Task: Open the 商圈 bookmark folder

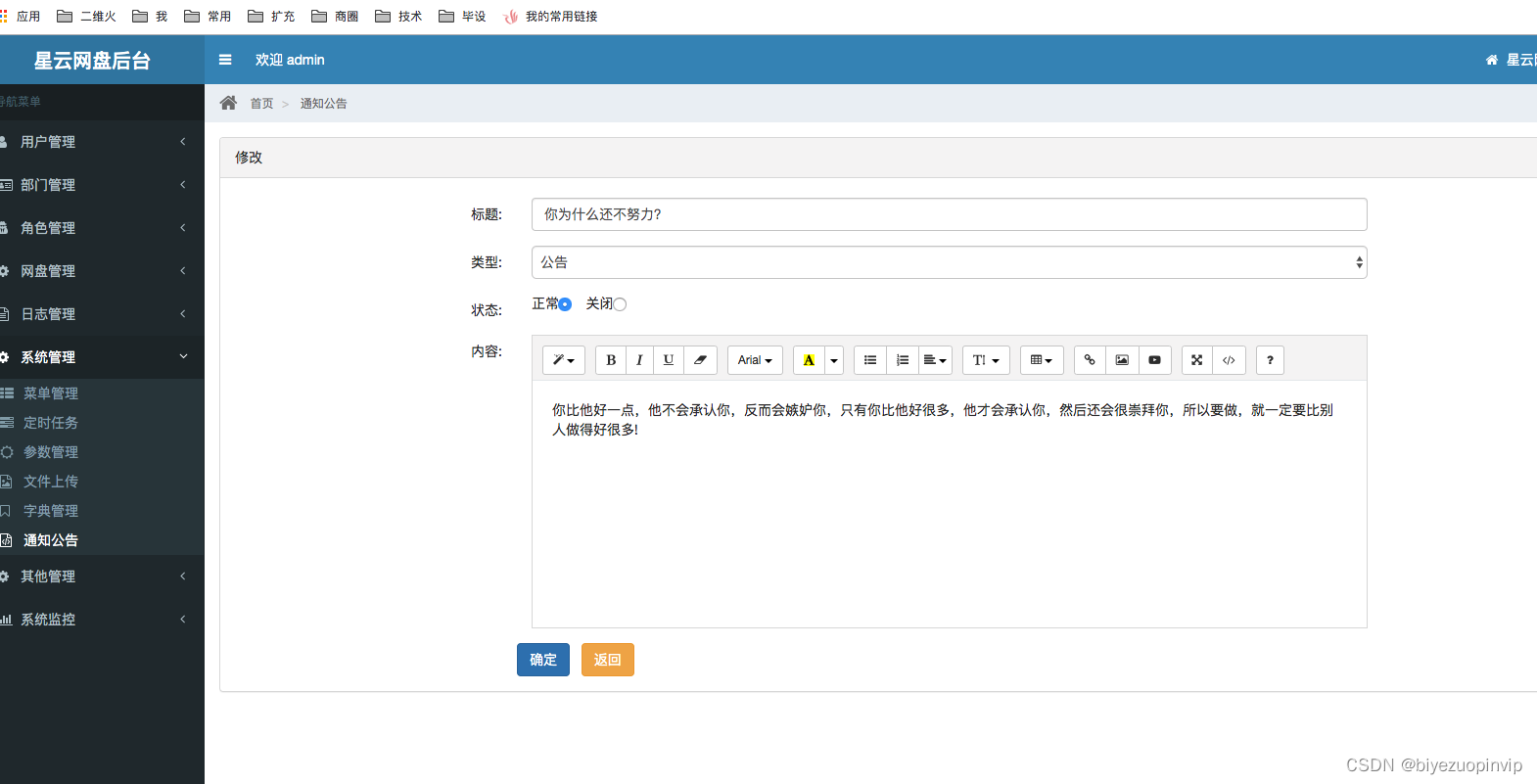Action: coord(335,17)
